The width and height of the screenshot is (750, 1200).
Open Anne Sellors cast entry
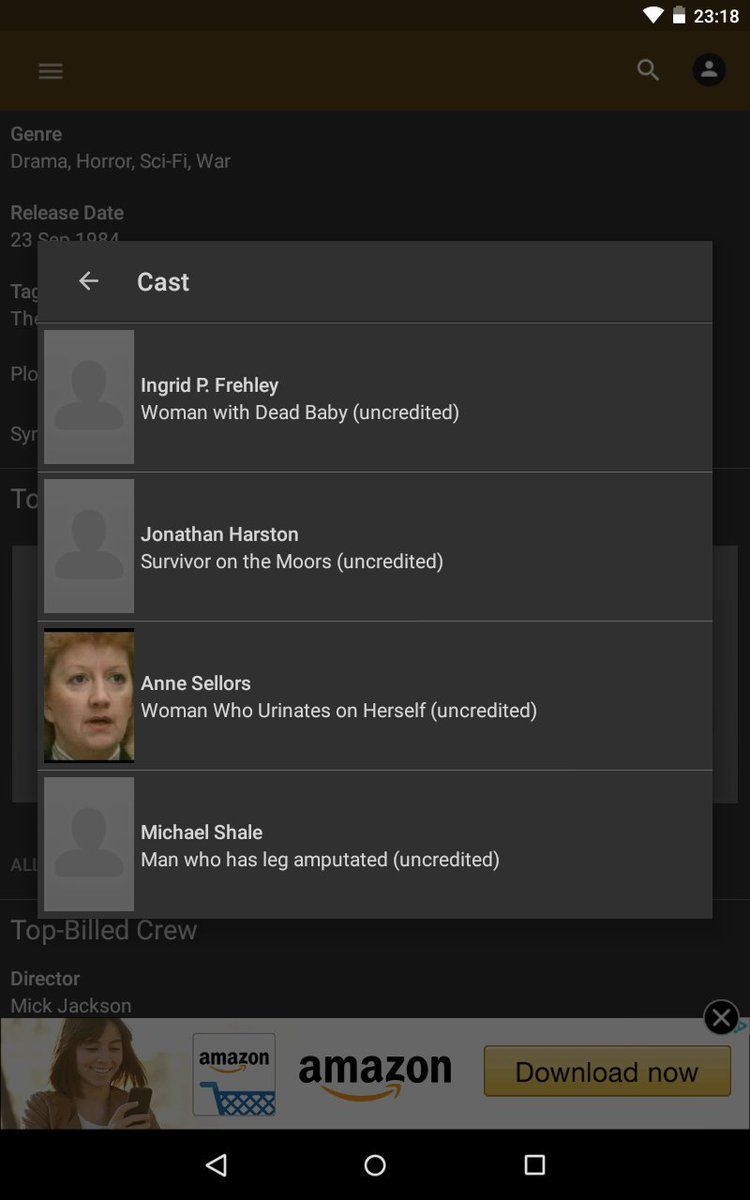click(x=375, y=695)
